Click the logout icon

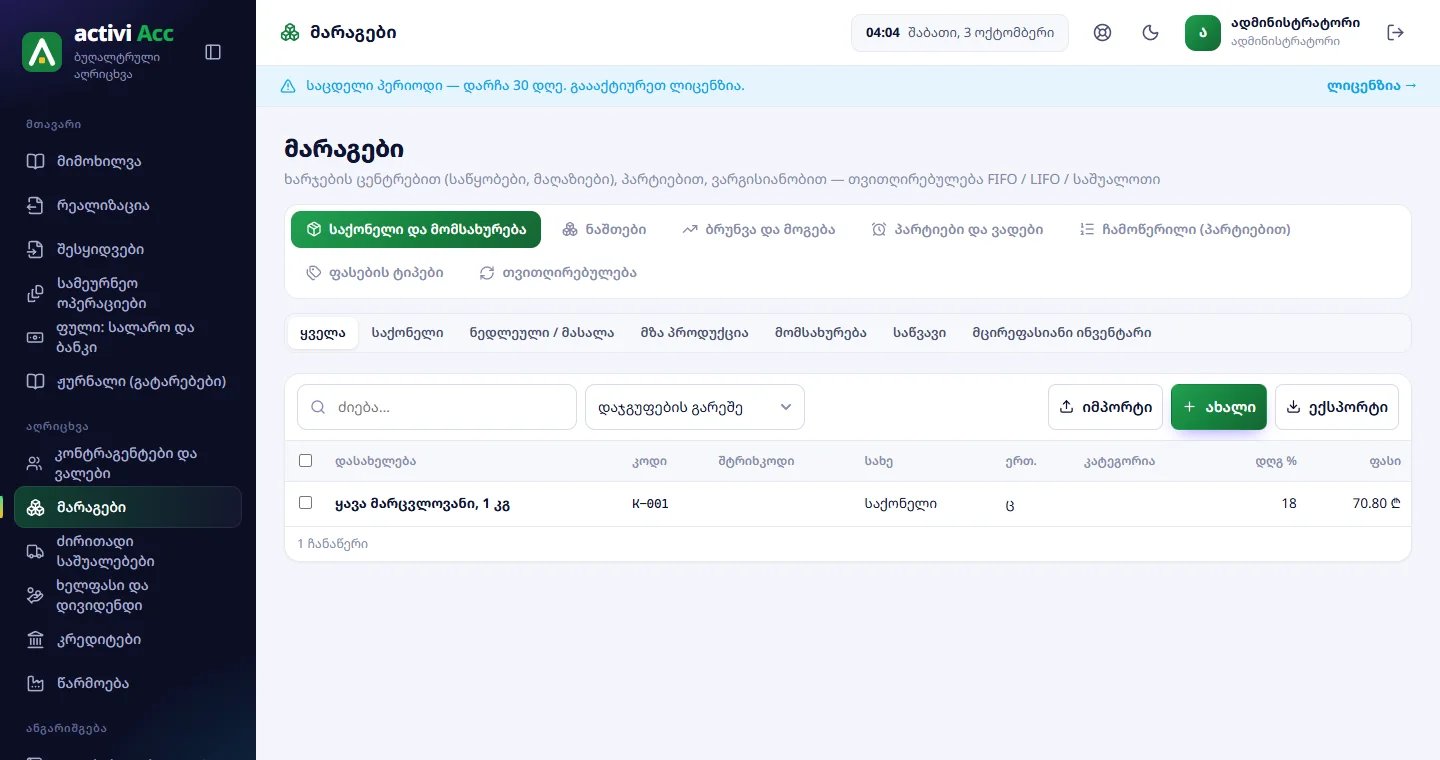point(1396,33)
